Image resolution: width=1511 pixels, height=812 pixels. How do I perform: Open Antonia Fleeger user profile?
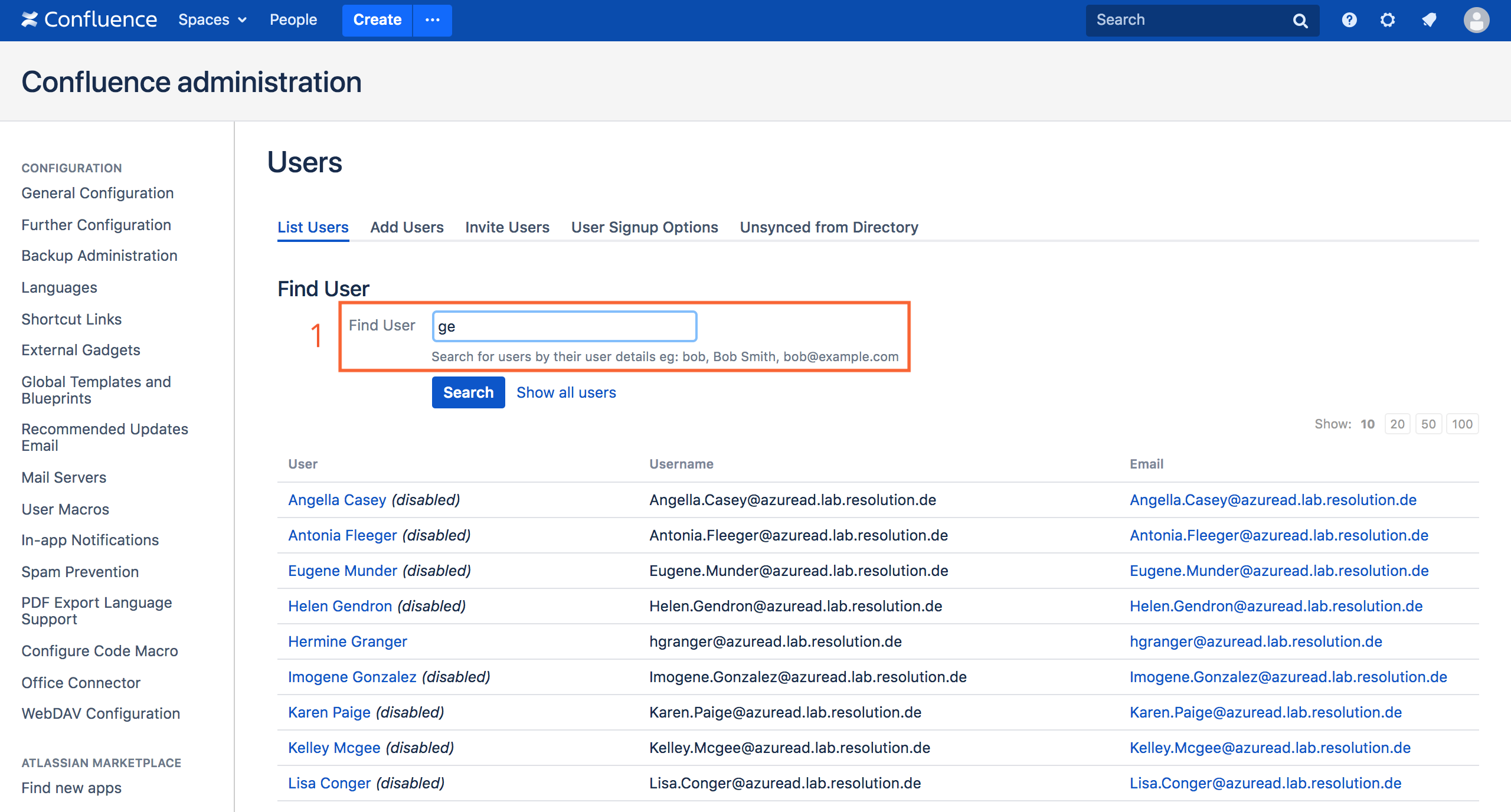(x=342, y=535)
